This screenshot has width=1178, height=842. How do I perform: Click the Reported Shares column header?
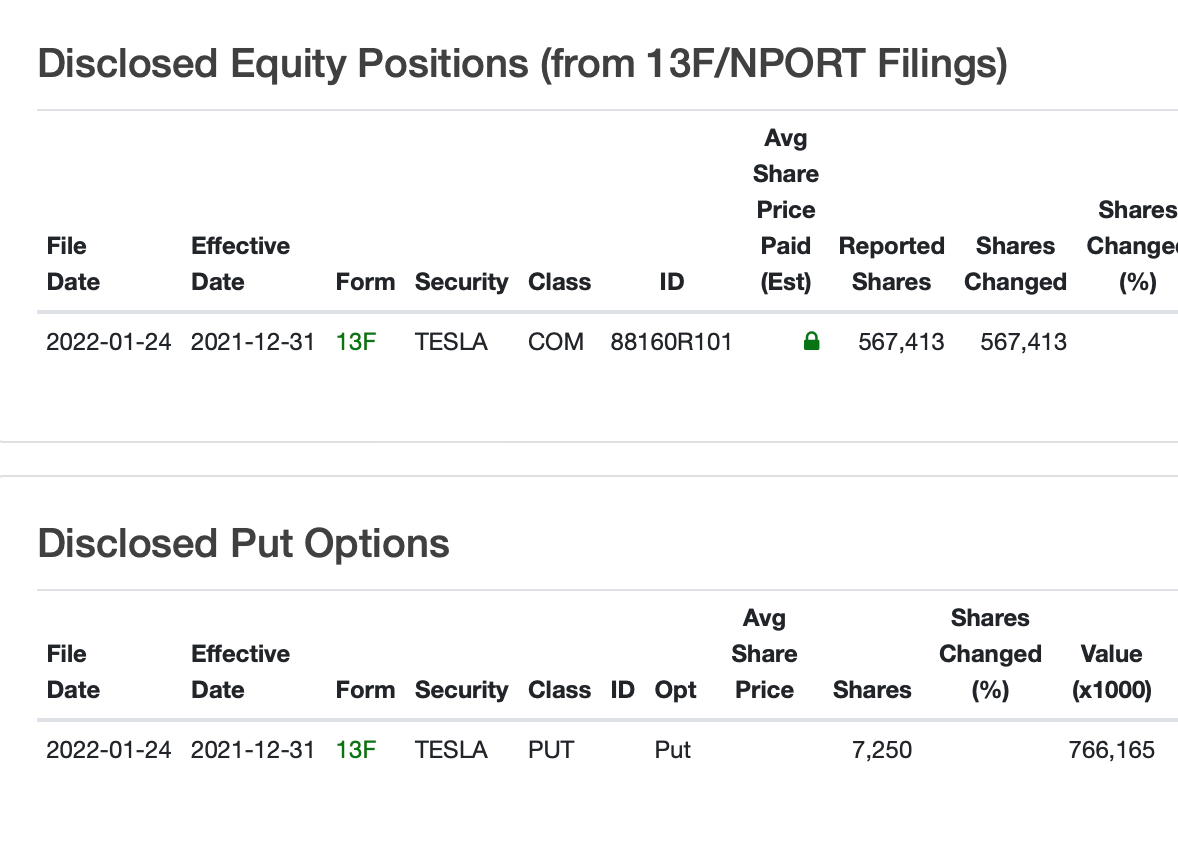891,264
